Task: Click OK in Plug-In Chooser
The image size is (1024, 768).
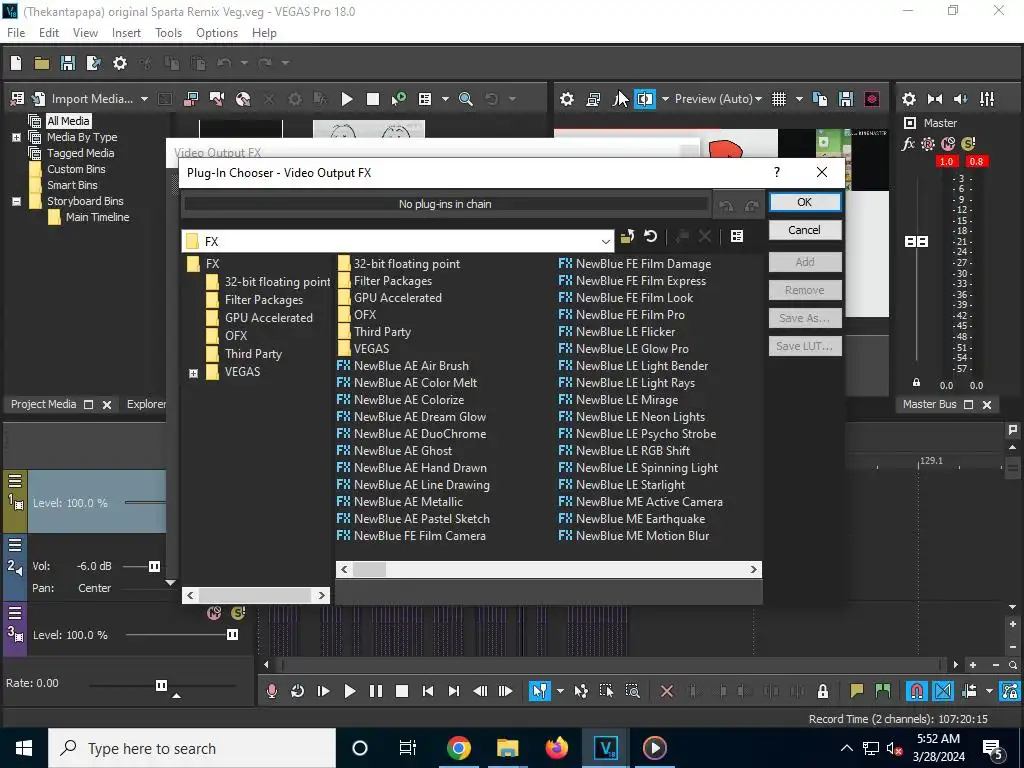Action: (805, 202)
